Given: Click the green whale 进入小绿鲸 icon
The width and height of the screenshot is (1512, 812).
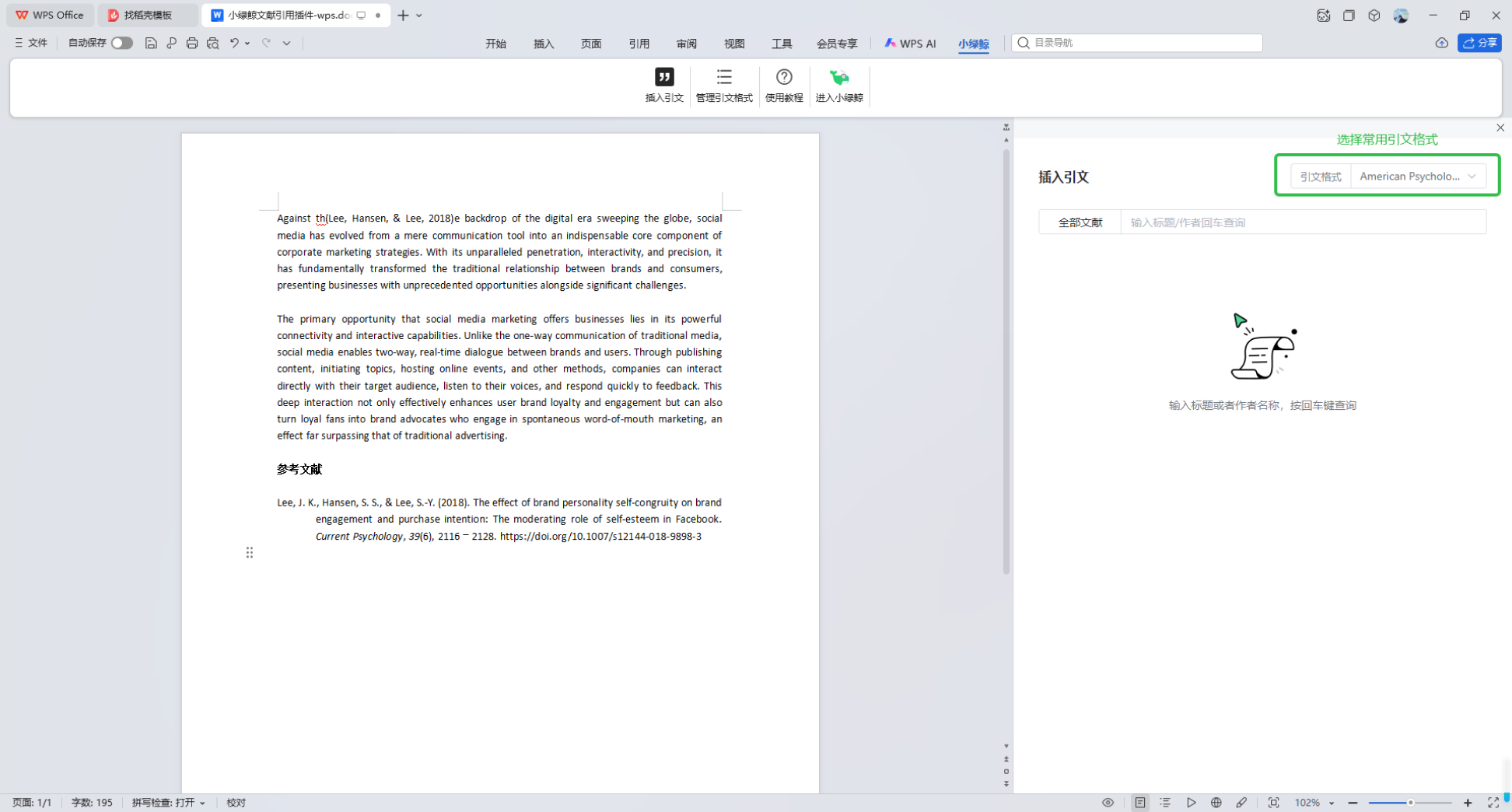Looking at the screenshot, I should tap(838, 77).
